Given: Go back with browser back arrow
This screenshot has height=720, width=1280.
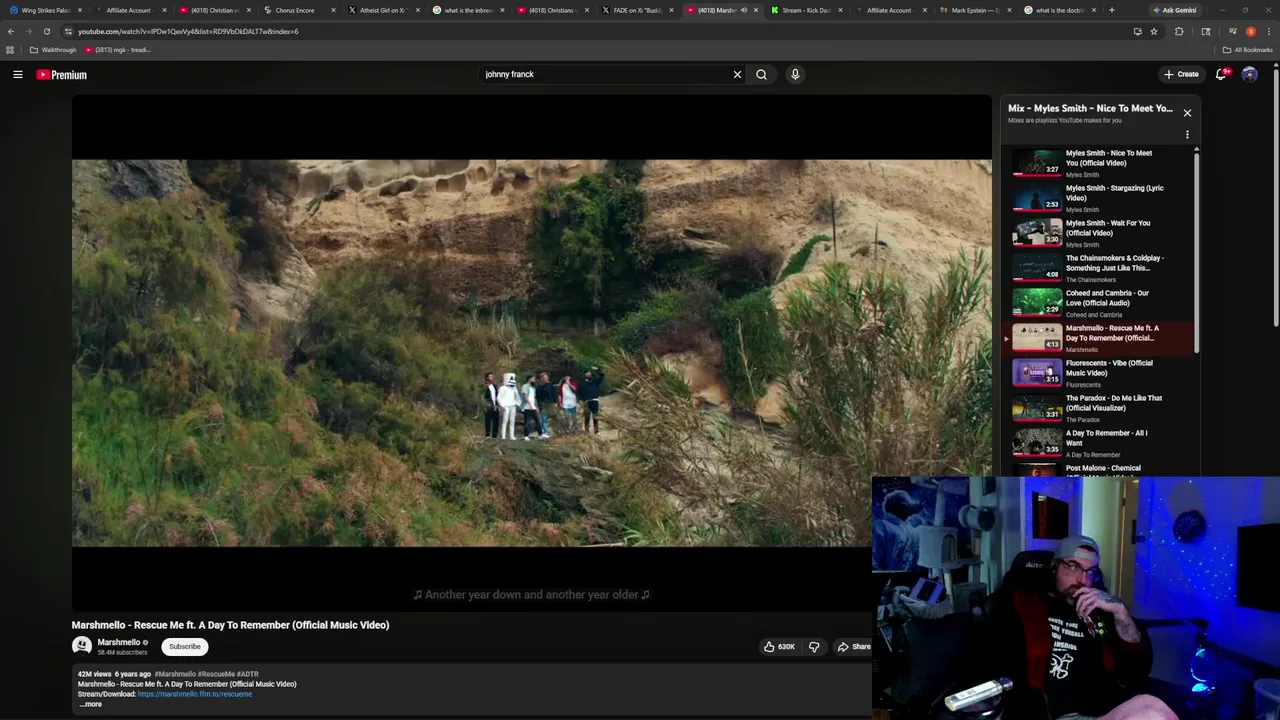Looking at the screenshot, I should pos(11,31).
